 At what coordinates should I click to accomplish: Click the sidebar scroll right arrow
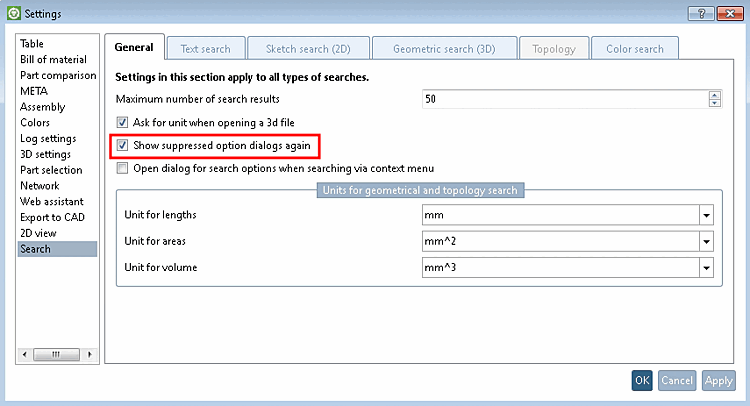pyautogui.click(x=89, y=354)
